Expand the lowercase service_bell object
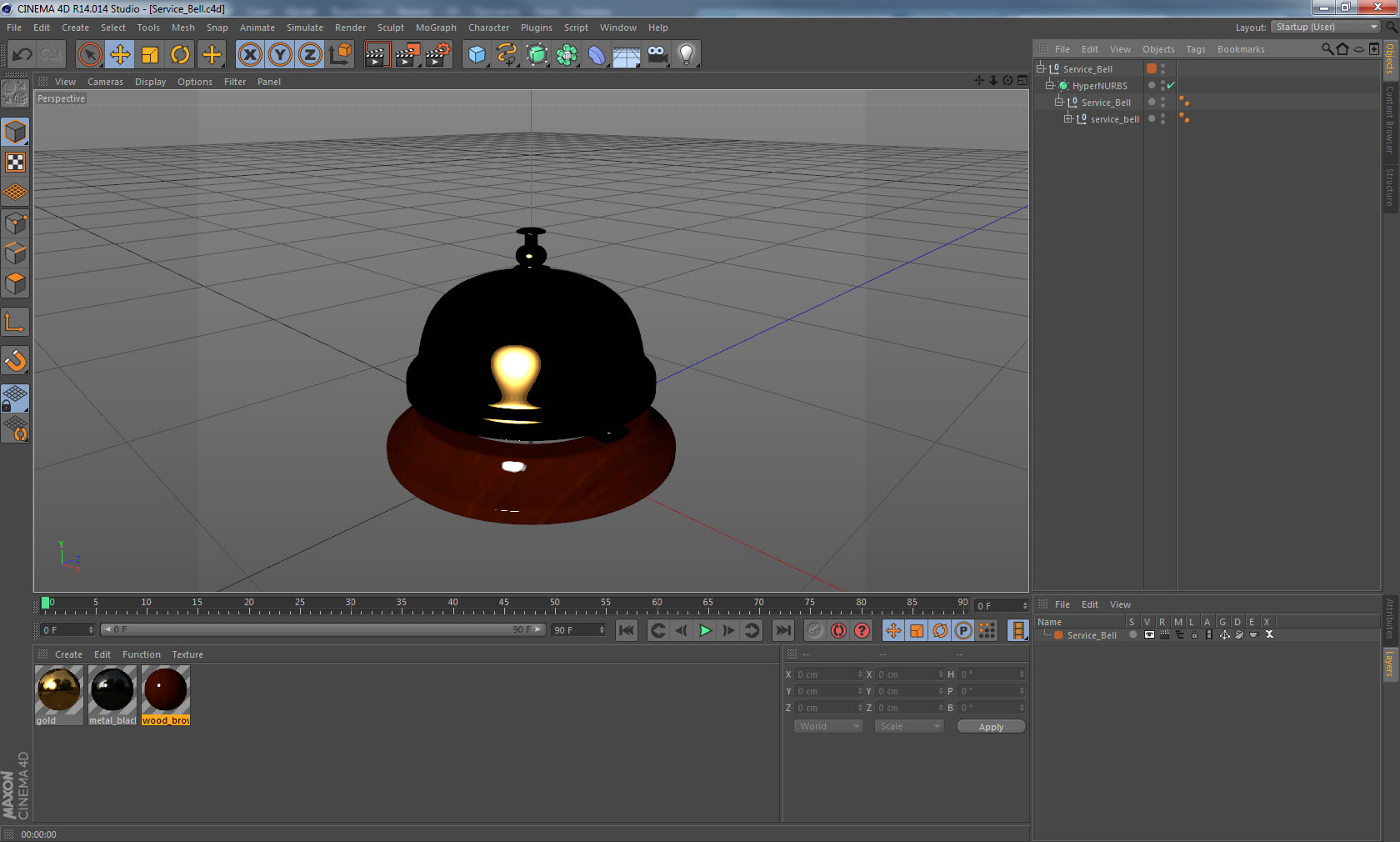Image resolution: width=1400 pixels, height=842 pixels. point(1068,118)
